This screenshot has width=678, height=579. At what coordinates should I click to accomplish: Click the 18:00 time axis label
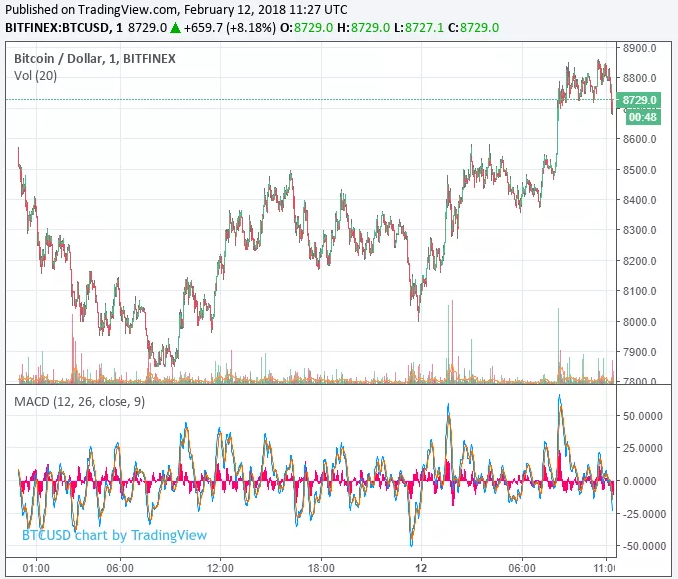tap(321, 568)
